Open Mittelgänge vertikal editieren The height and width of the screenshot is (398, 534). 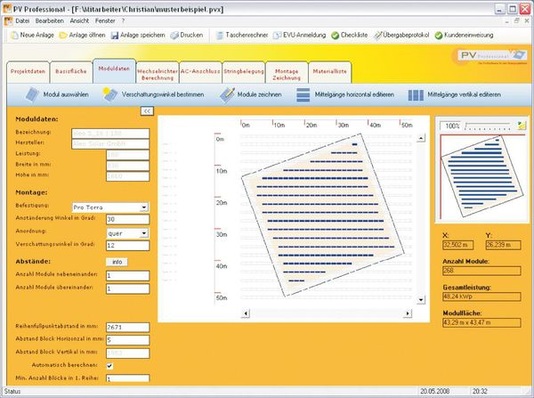[x=415, y=95]
